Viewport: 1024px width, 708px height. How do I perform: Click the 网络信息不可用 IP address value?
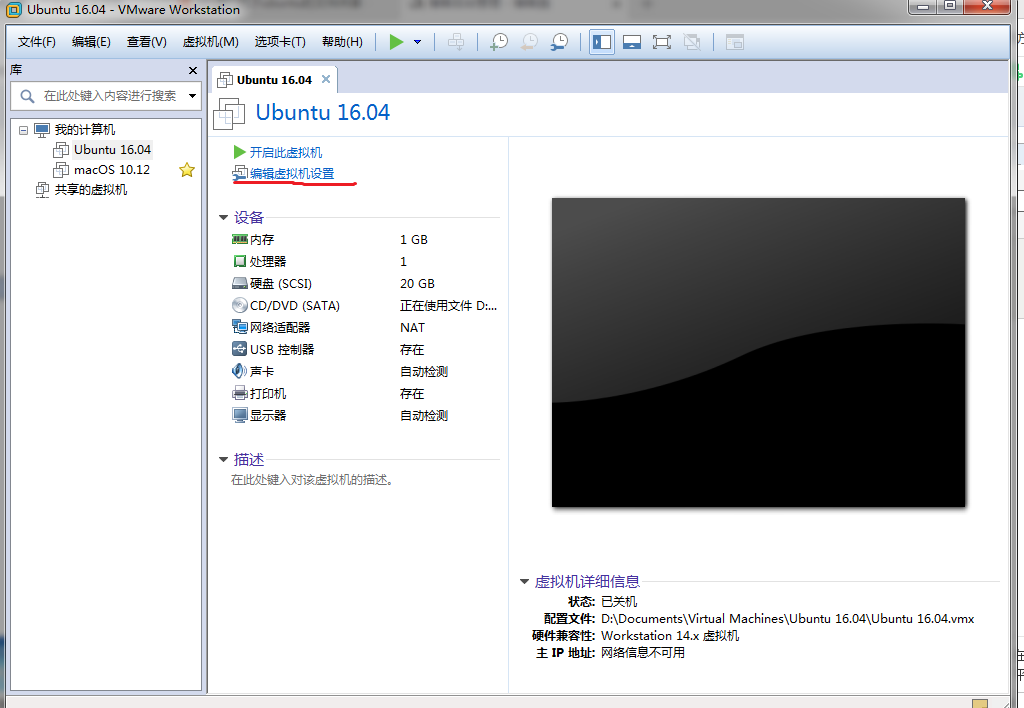643,652
